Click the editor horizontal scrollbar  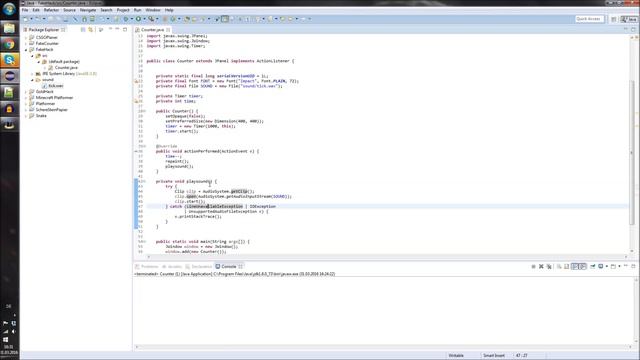pos(386,257)
